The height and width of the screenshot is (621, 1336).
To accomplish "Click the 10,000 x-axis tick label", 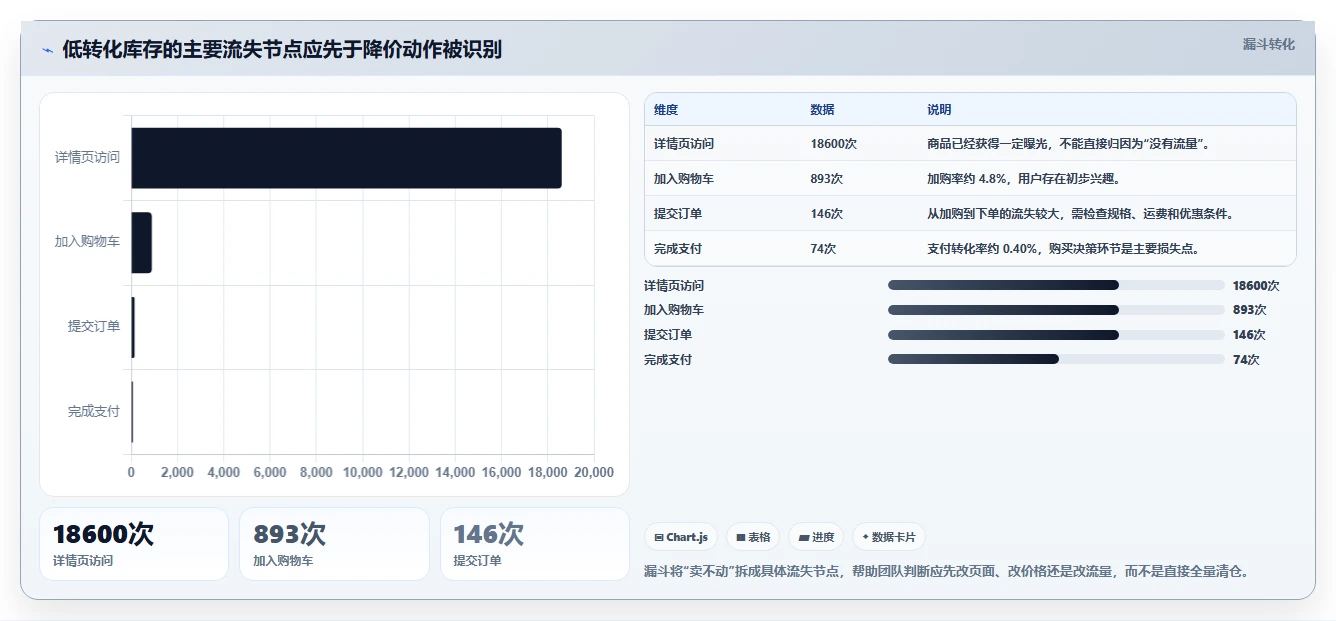I will [363, 472].
